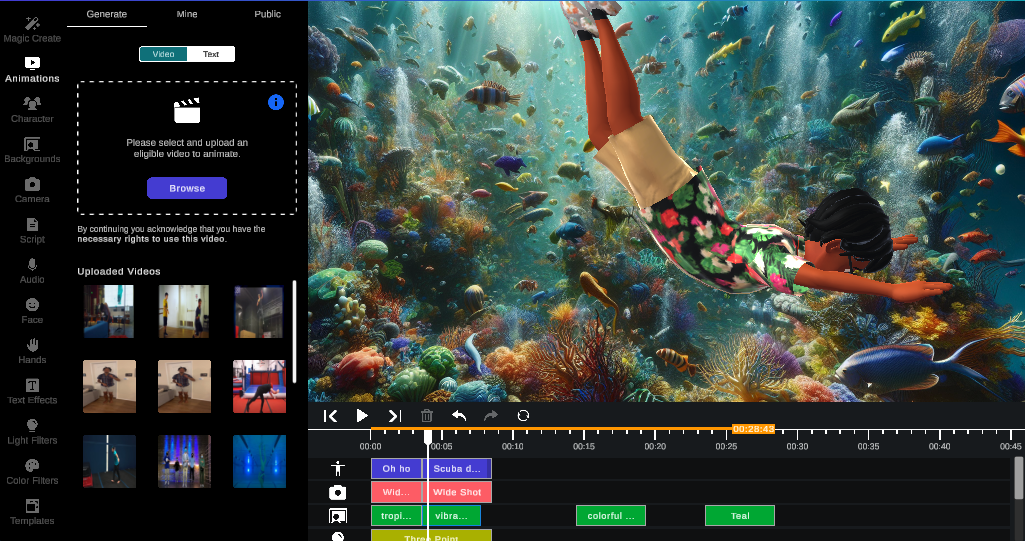Viewport: 1025px width, 541px height.
Task: Switch toggle to Video mode
Action: point(163,54)
